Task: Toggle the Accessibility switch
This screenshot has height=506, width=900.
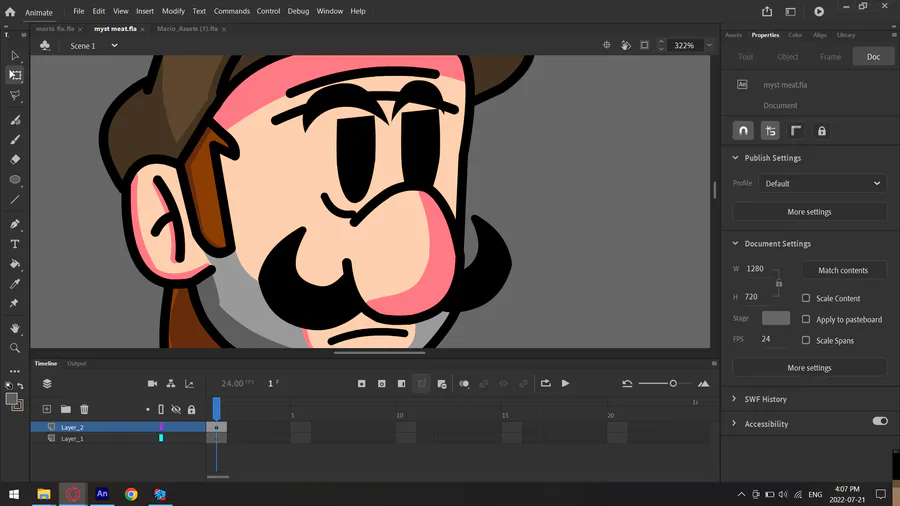Action: 880,421
